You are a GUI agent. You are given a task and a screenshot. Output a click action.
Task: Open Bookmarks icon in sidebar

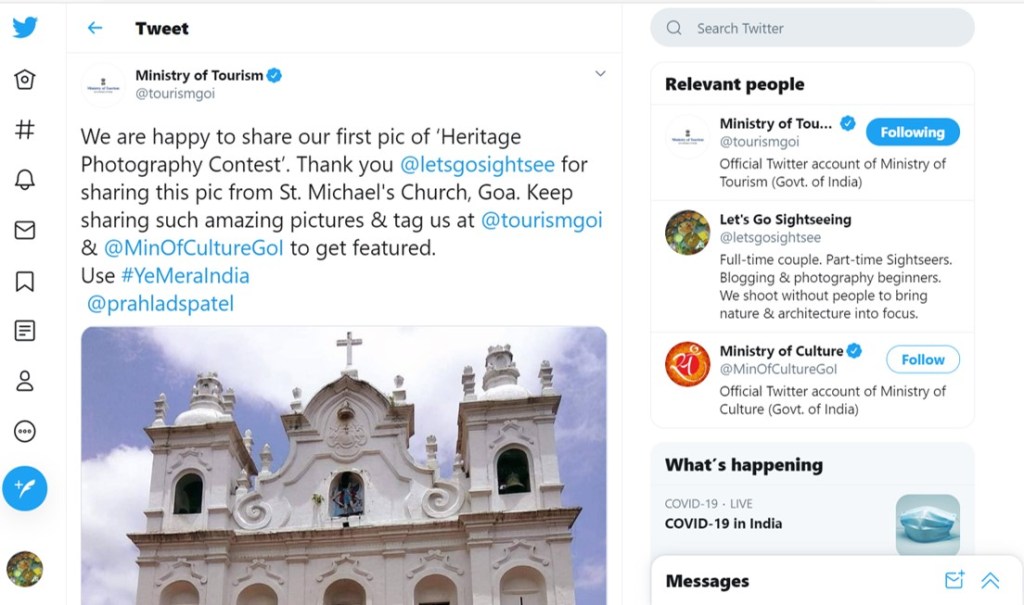[x=25, y=281]
